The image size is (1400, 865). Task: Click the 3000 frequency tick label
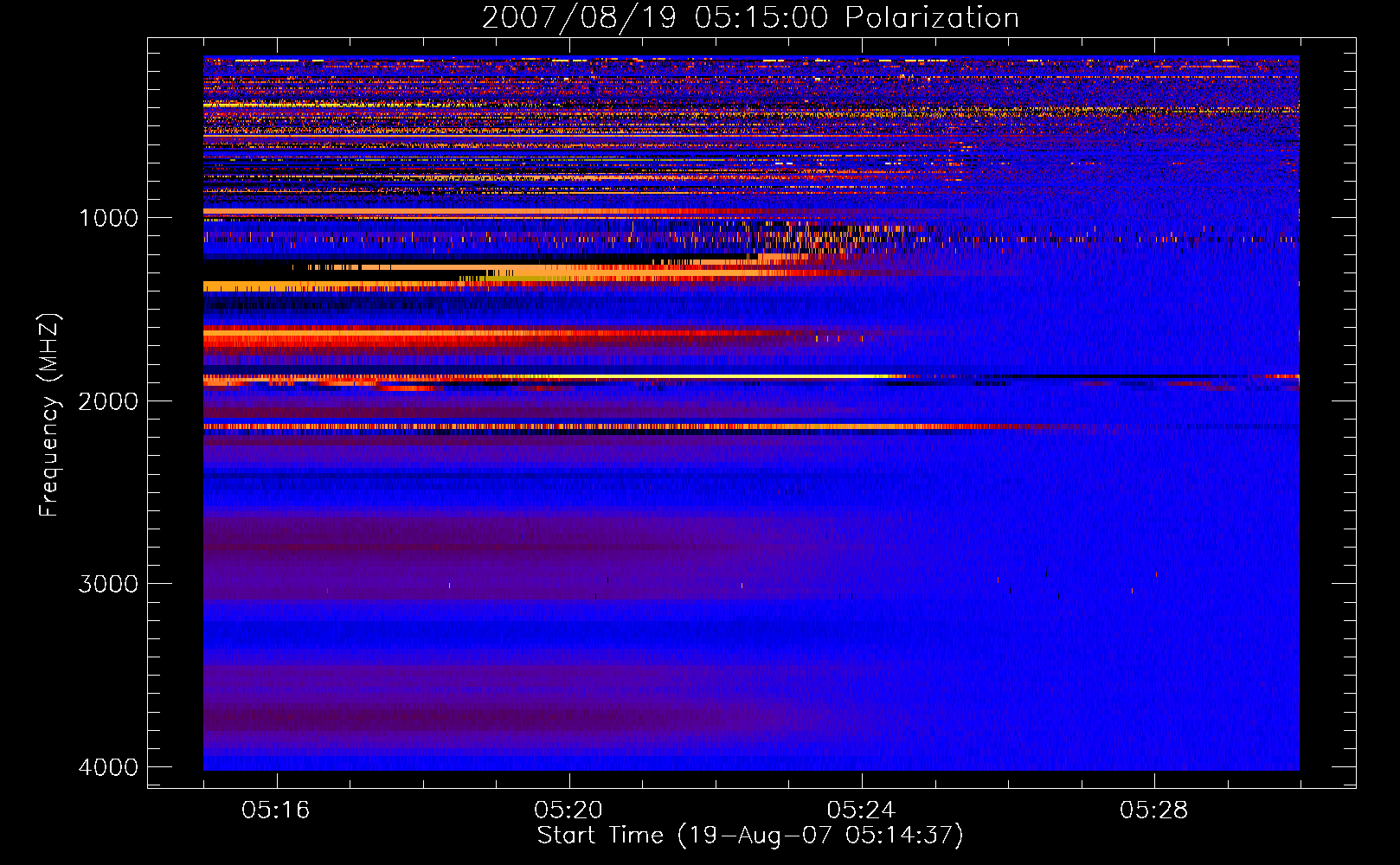pyautogui.click(x=108, y=584)
